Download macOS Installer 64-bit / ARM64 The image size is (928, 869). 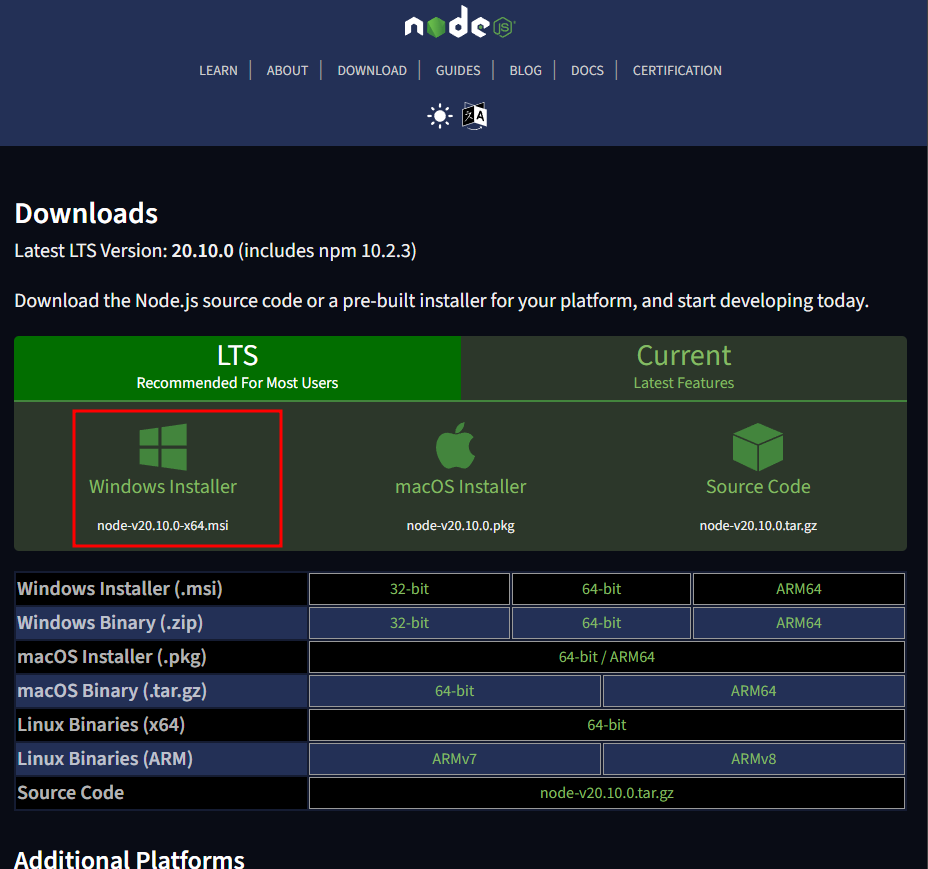607,657
